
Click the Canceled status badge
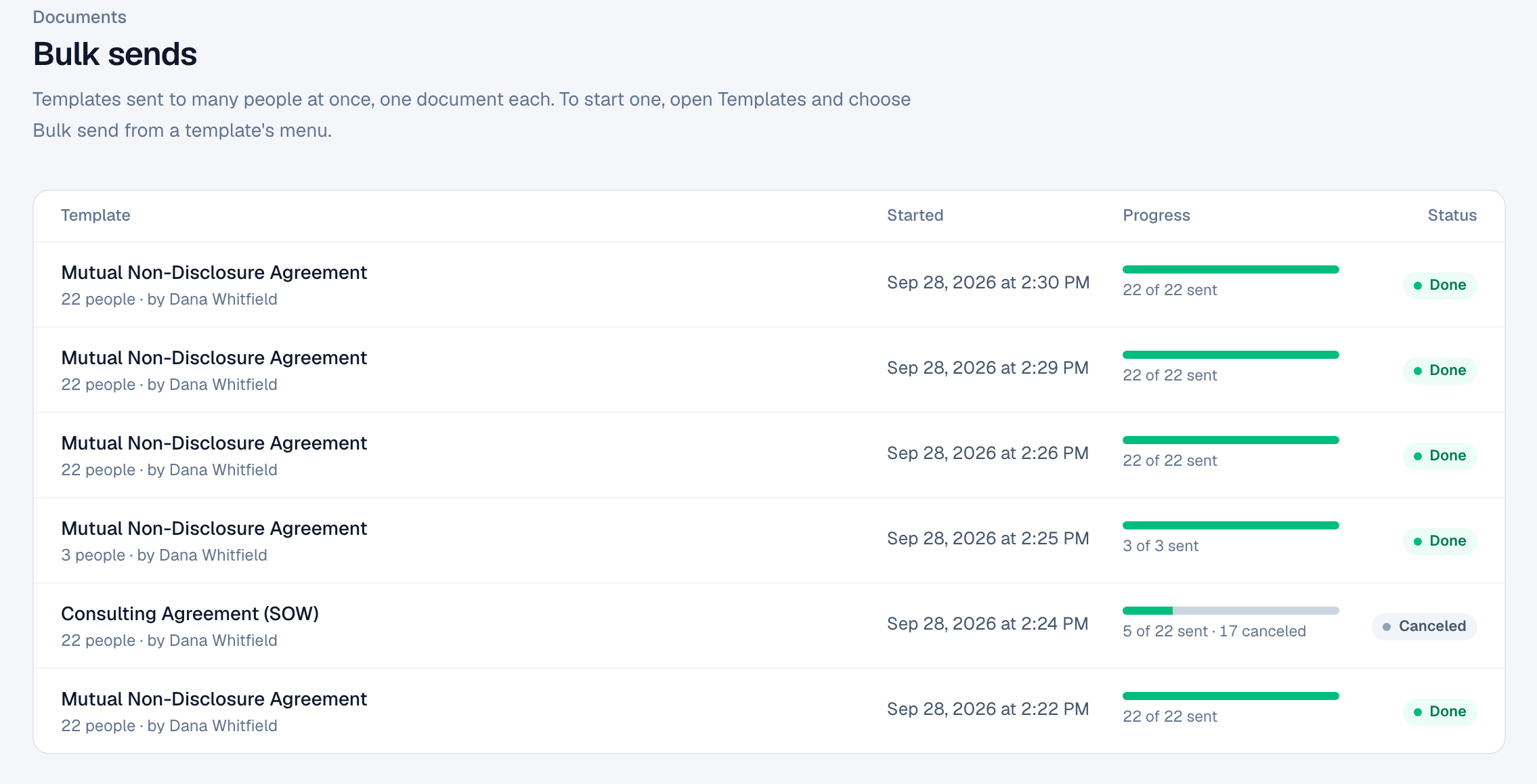click(1425, 626)
